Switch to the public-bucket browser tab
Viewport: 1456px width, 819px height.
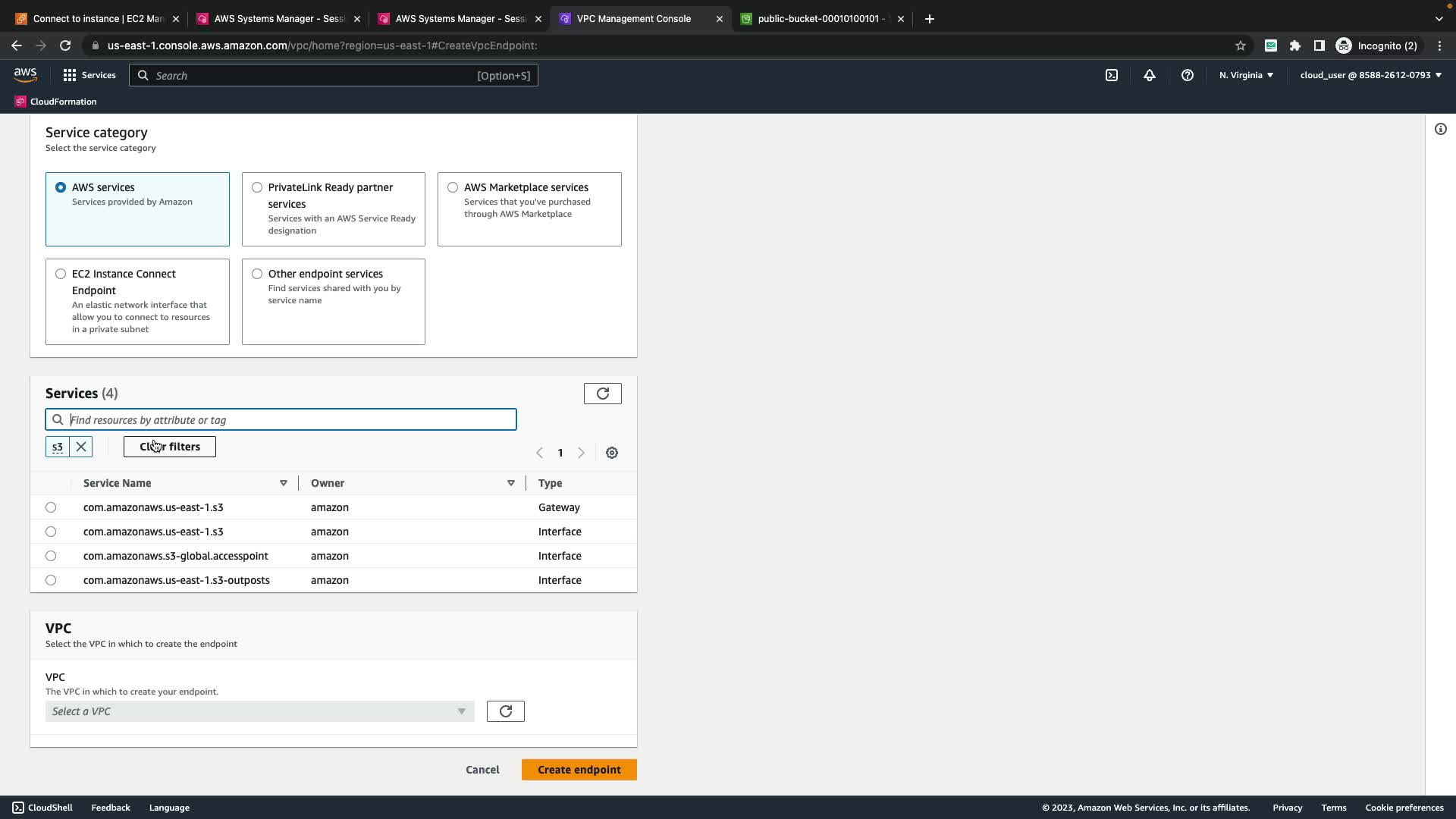(x=819, y=19)
